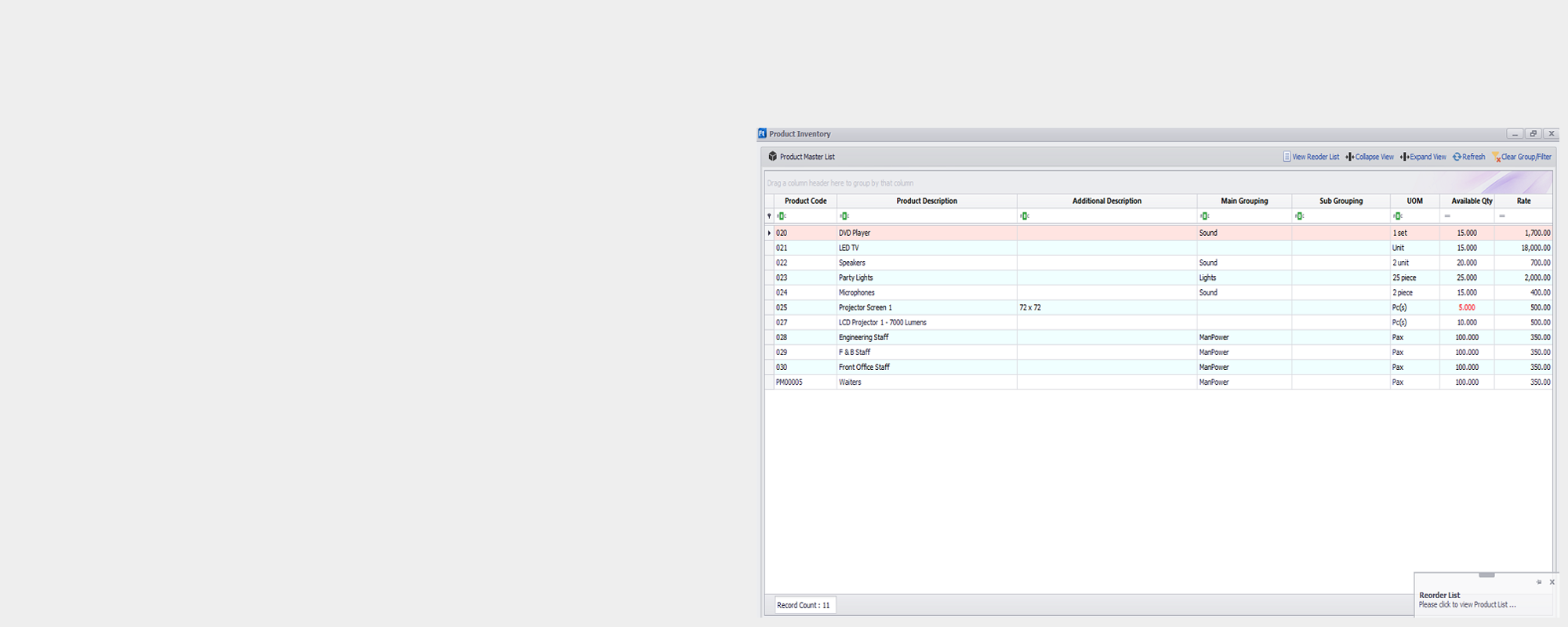Select the DVD Player row
This screenshot has width=1568, height=627.
point(1159,233)
